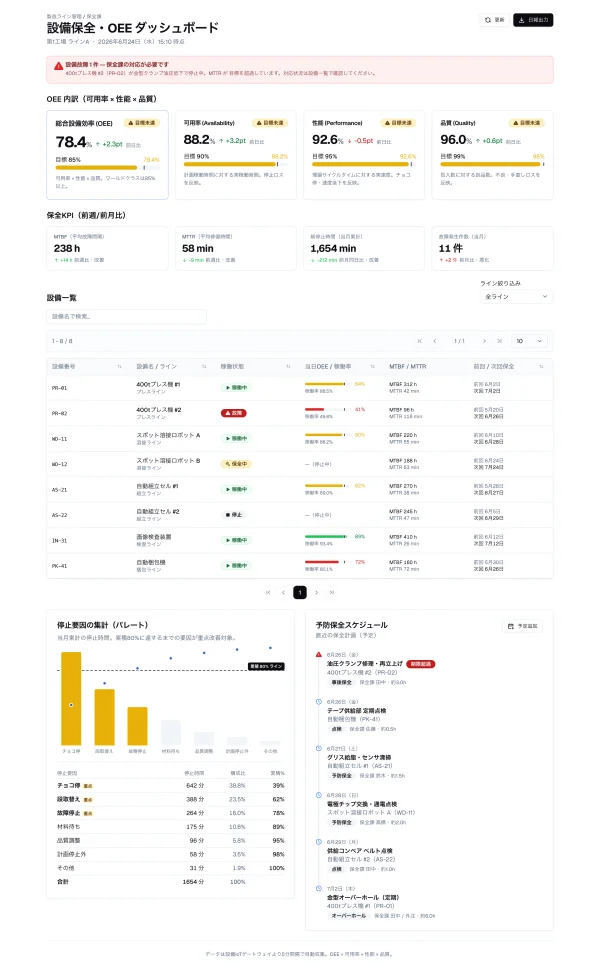Click clock icon beside 供給コンベア ベルト点検

point(319,842)
